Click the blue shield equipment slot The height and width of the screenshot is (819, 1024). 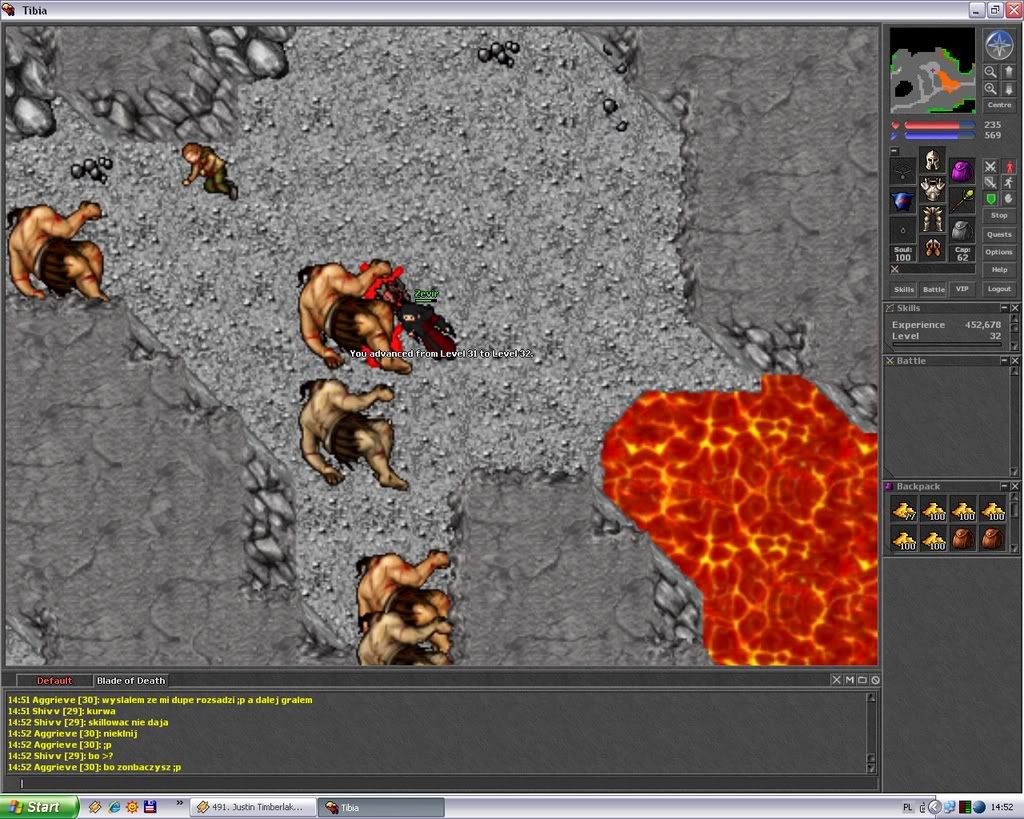point(903,201)
